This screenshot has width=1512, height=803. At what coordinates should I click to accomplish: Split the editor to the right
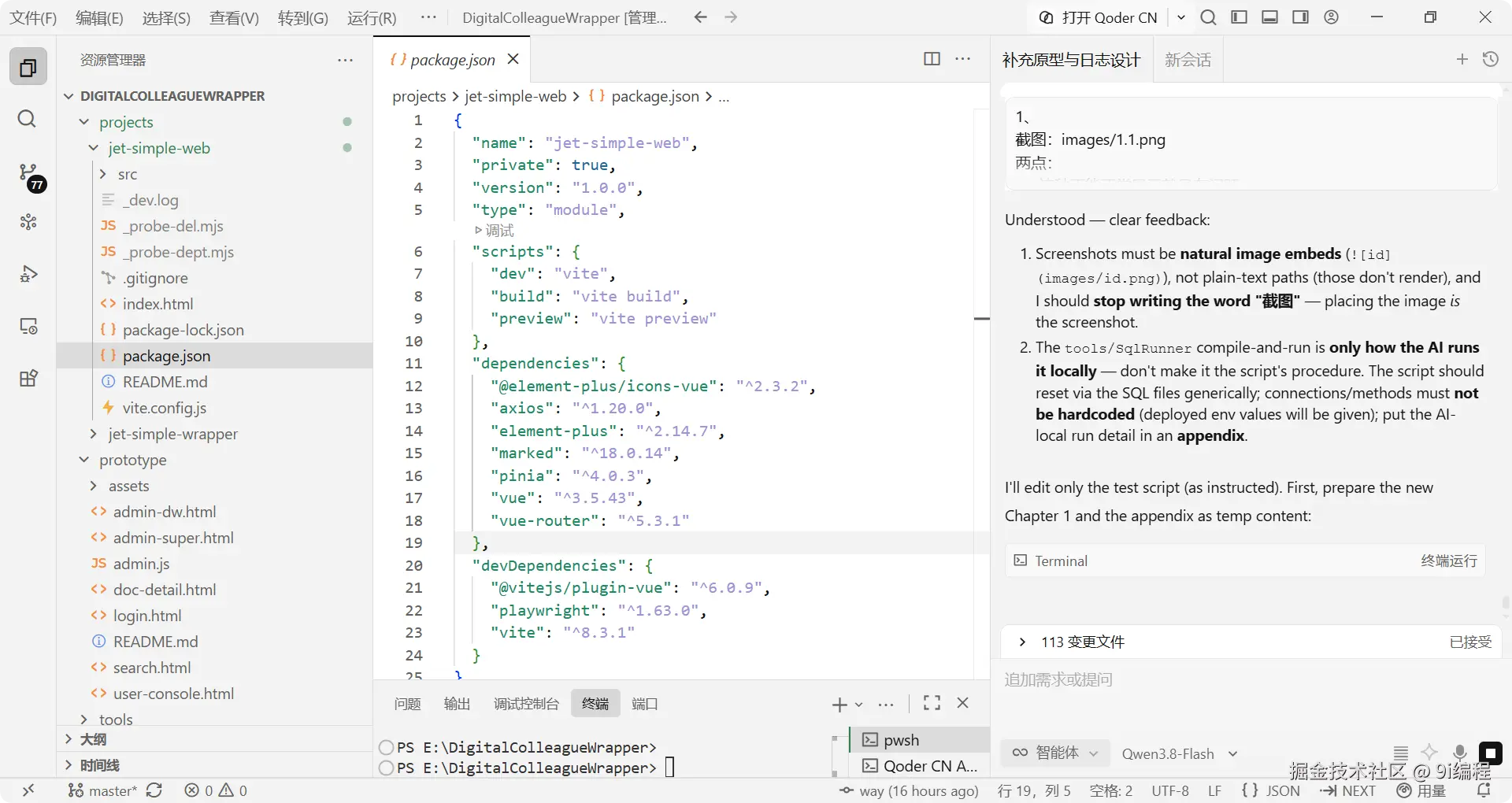pyautogui.click(x=932, y=59)
